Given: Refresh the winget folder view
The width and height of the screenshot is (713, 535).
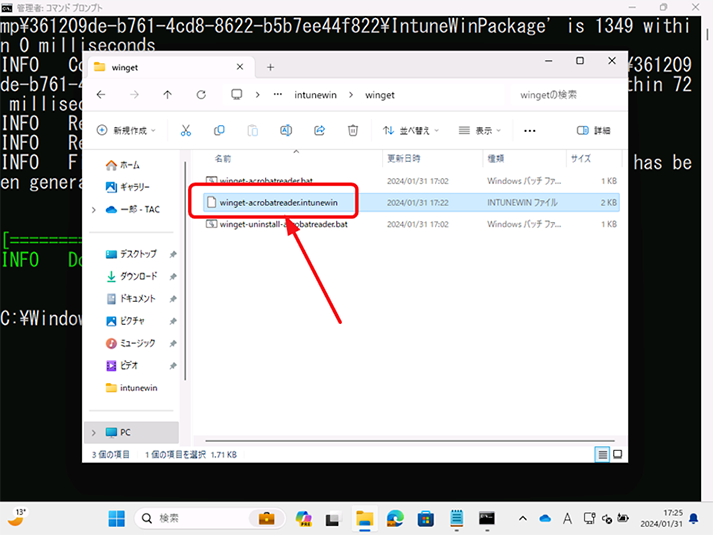Looking at the screenshot, I should (201, 95).
